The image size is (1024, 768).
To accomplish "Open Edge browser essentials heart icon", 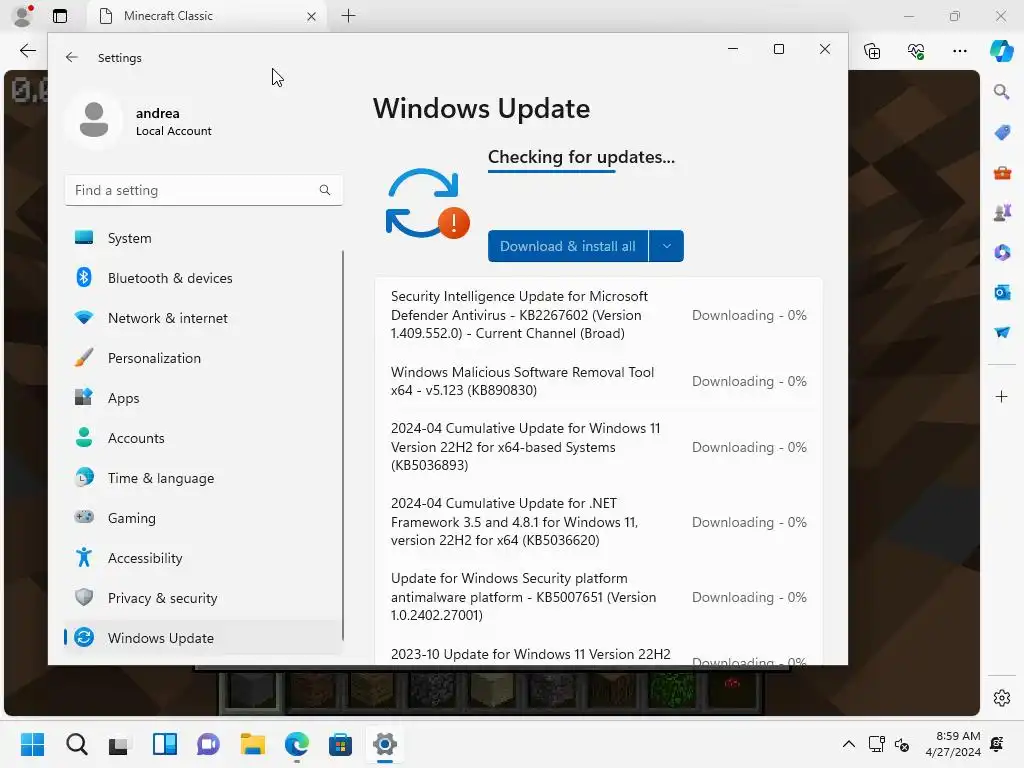I will pyautogui.click(x=916, y=51).
